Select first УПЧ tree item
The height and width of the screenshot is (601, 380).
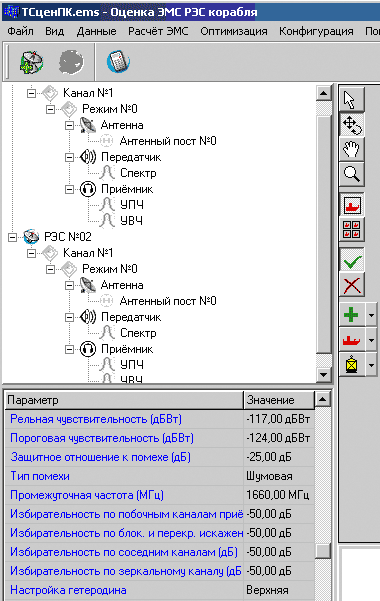132,205
